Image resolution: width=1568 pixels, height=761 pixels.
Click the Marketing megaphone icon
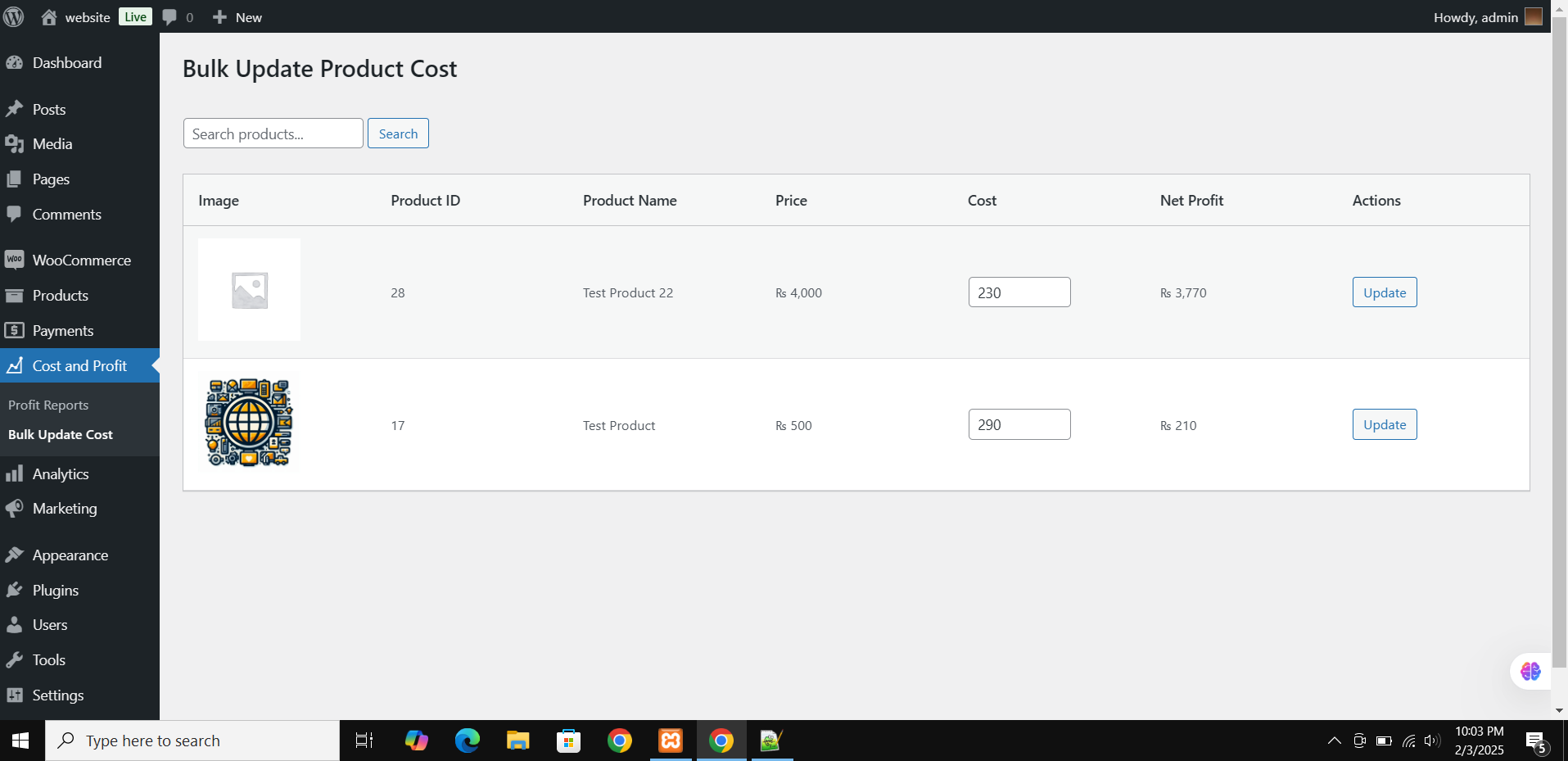(x=14, y=509)
